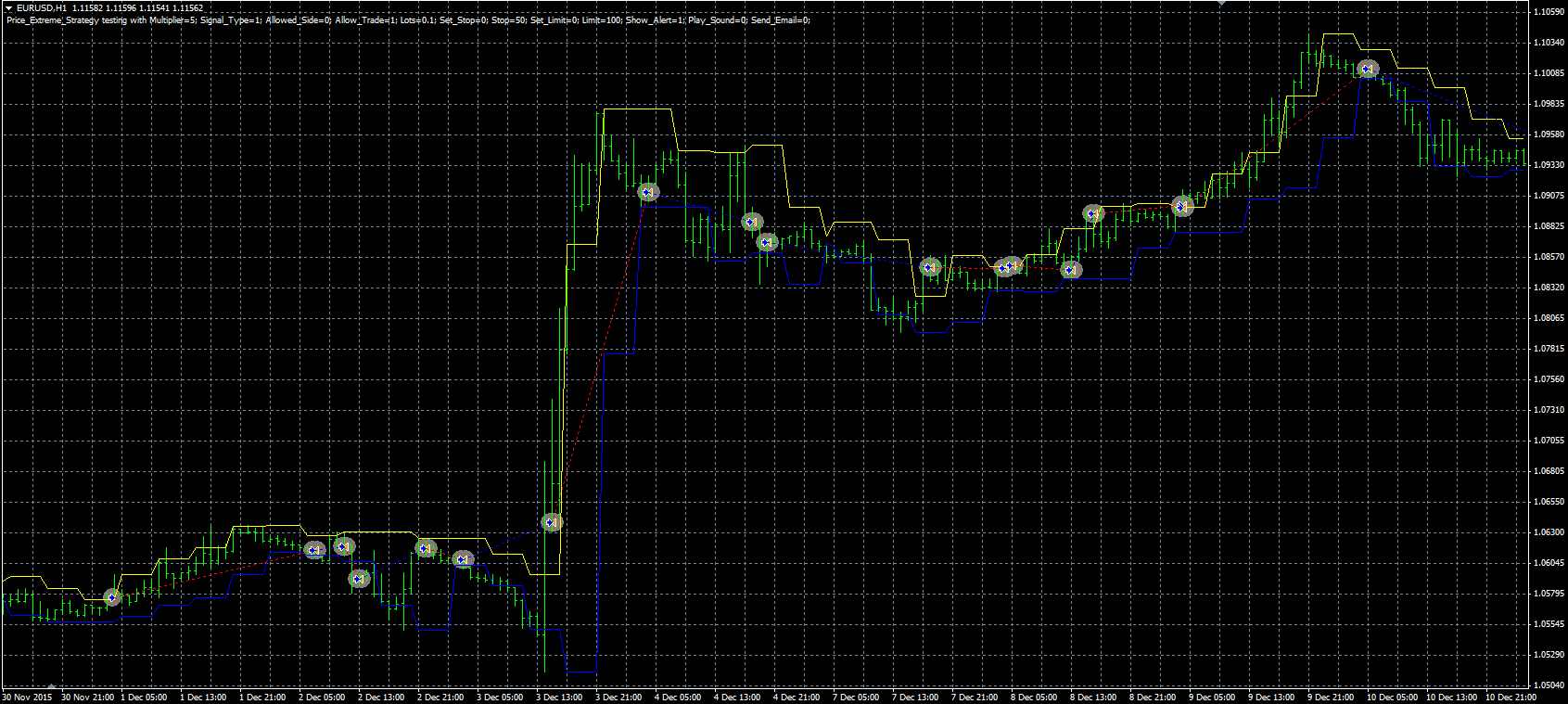This screenshot has height=704, width=1568.
Task: Select the trade arrow just before 1 Dec 05:00
Action: pos(112,597)
